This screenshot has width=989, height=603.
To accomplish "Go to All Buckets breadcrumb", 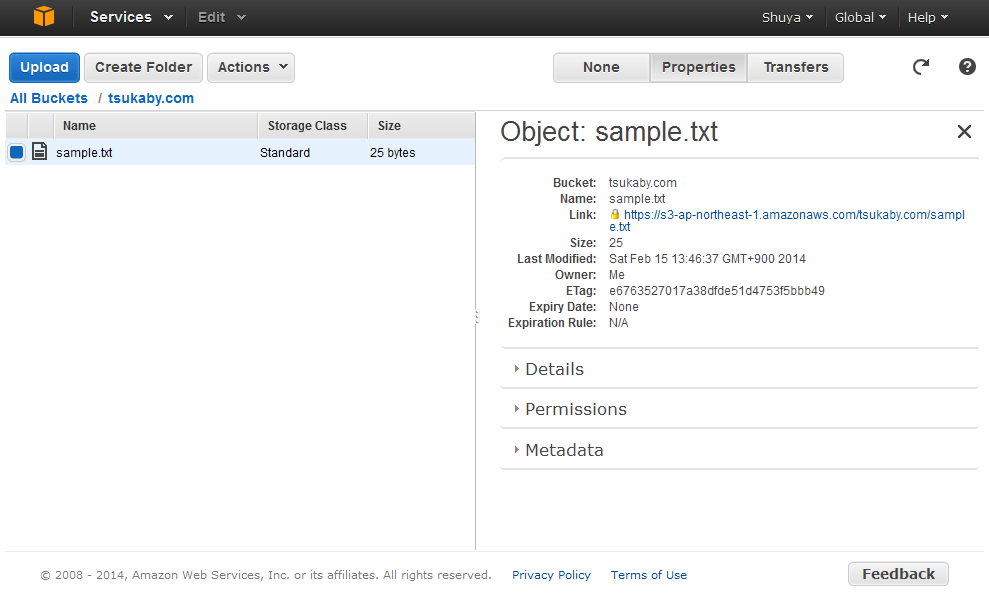I will click(x=49, y=98).
